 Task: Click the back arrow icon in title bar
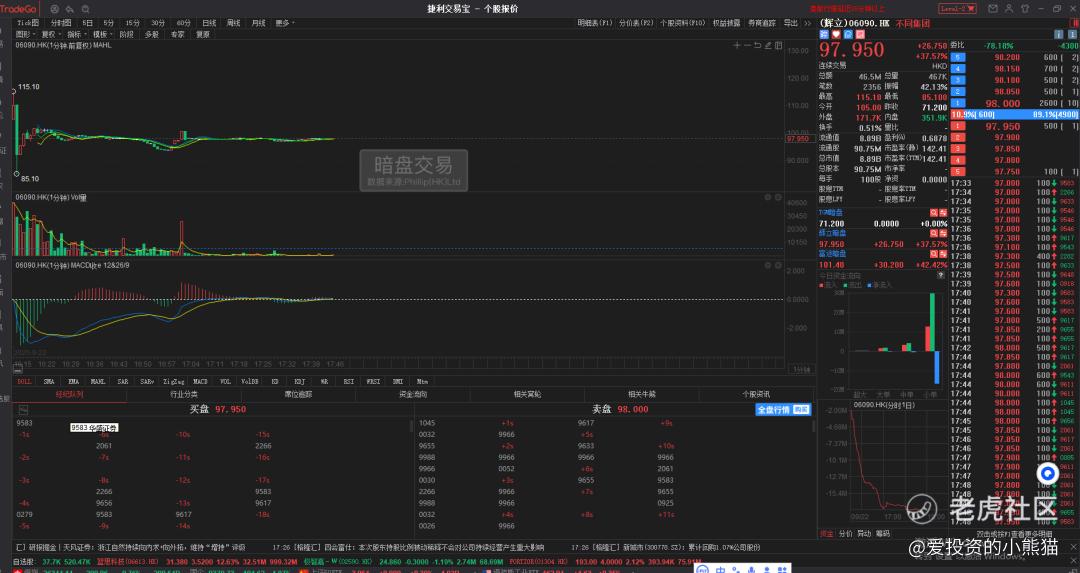(70, 9)
